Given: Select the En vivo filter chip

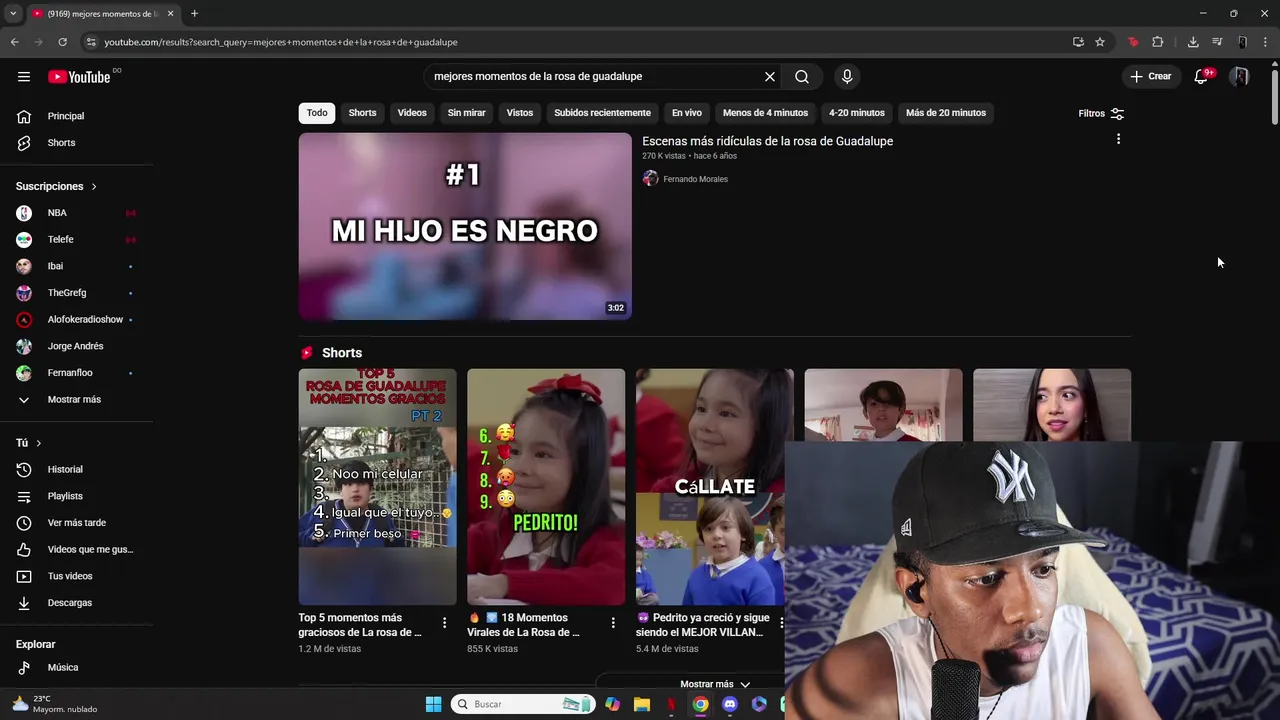Looking at the screenshot, I should (686, 113).
